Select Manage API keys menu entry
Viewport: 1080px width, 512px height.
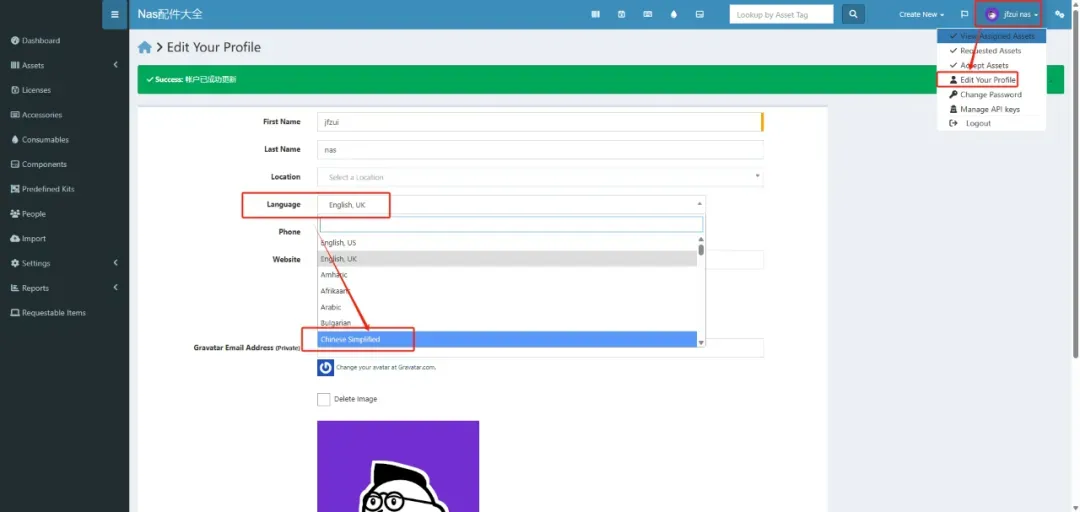(991, 109)
